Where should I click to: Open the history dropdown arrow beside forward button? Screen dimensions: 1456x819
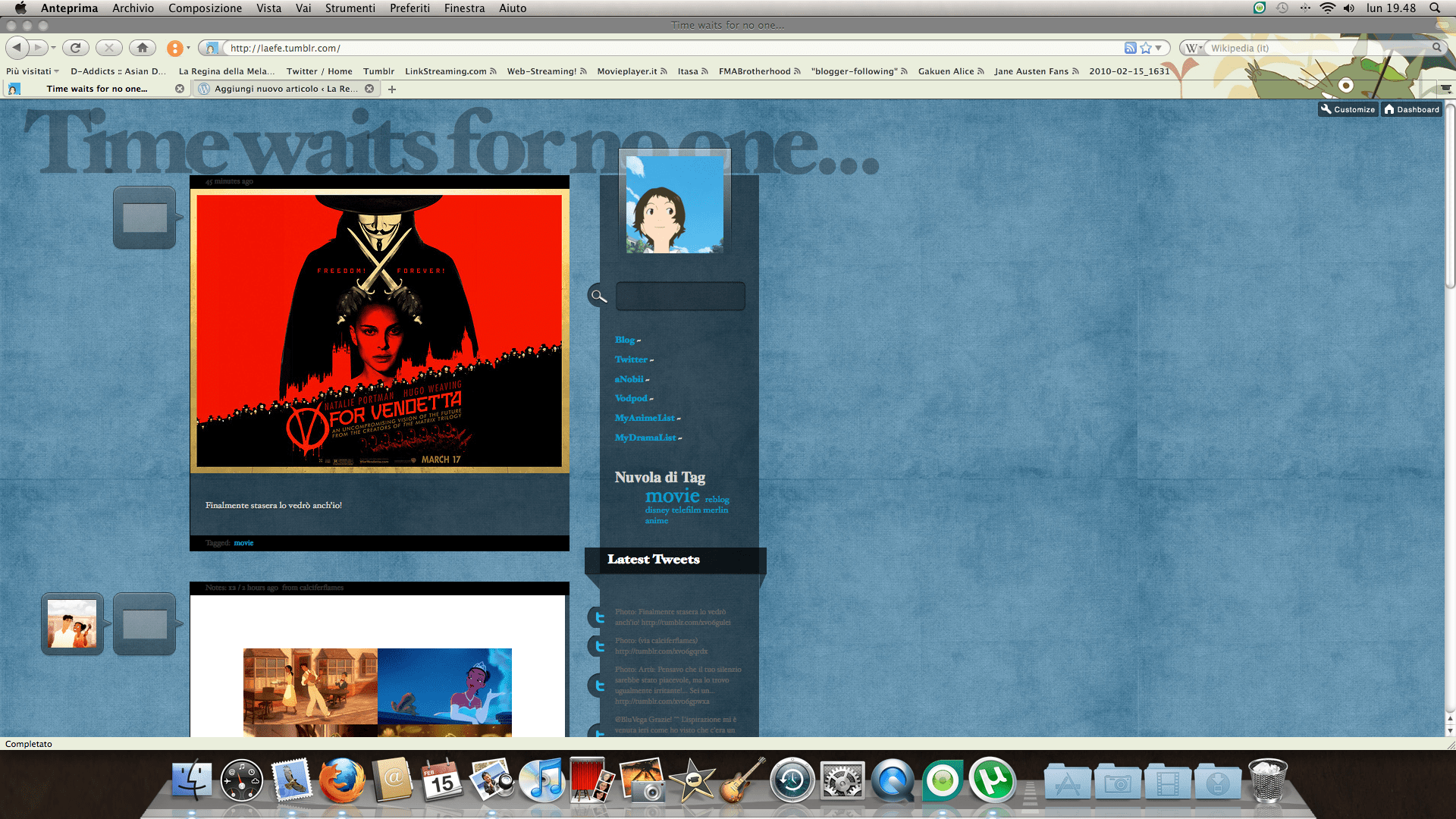tap(53, 48)
